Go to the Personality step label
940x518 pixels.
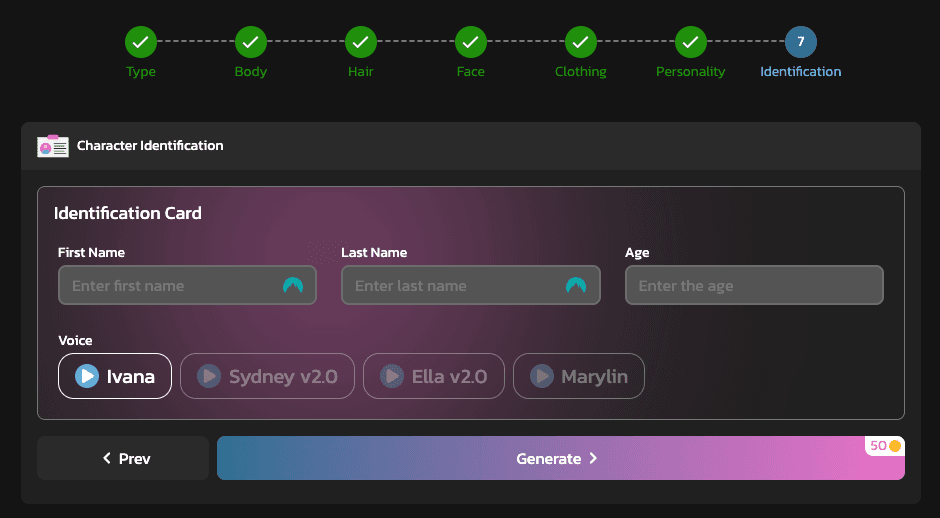tap(691, 71)
